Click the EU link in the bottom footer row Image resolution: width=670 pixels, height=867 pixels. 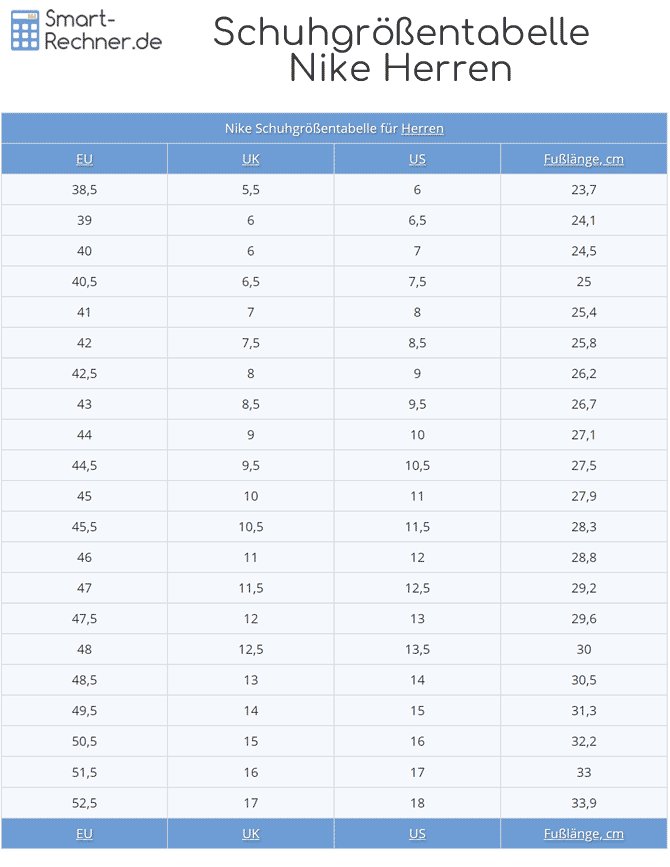84,833
